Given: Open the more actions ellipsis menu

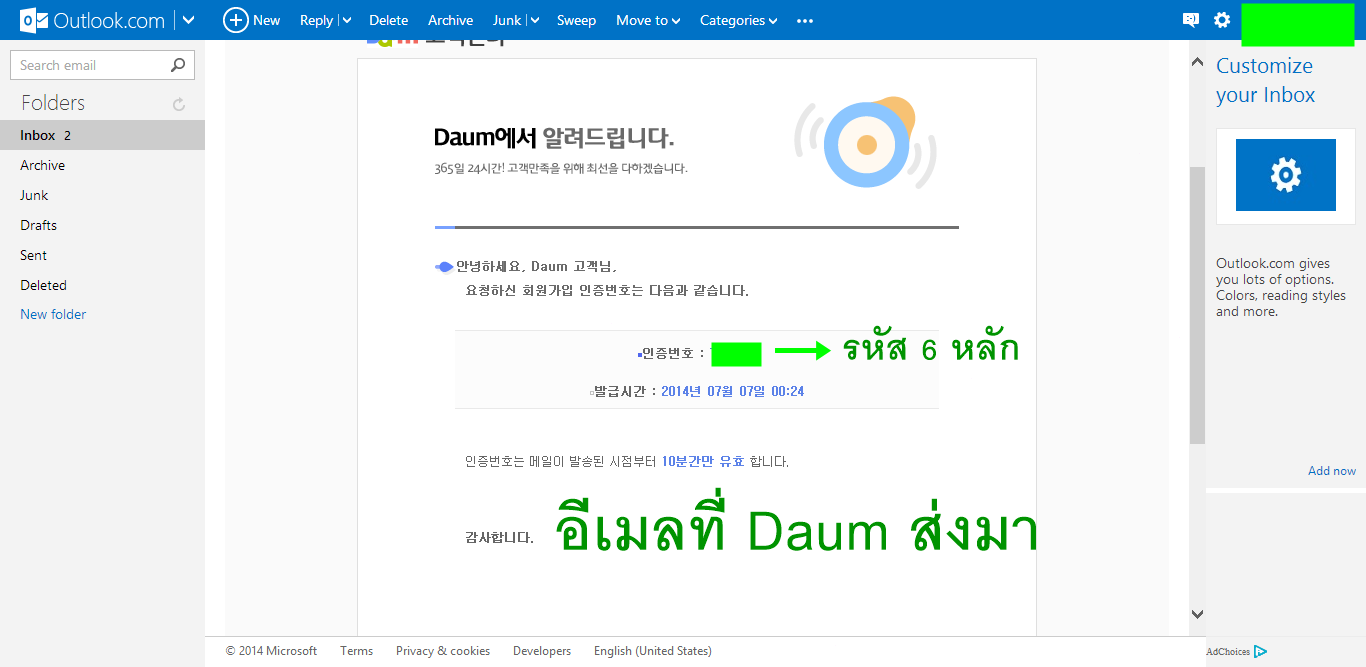Looking at the screenshot, I should (805, 20).
